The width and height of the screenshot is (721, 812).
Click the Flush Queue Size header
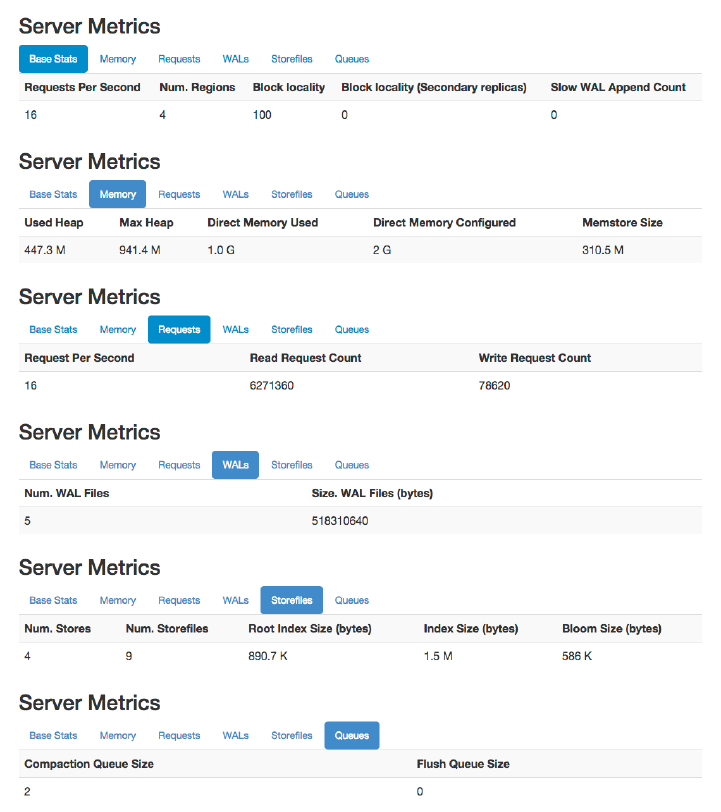[x=463, y=764]
